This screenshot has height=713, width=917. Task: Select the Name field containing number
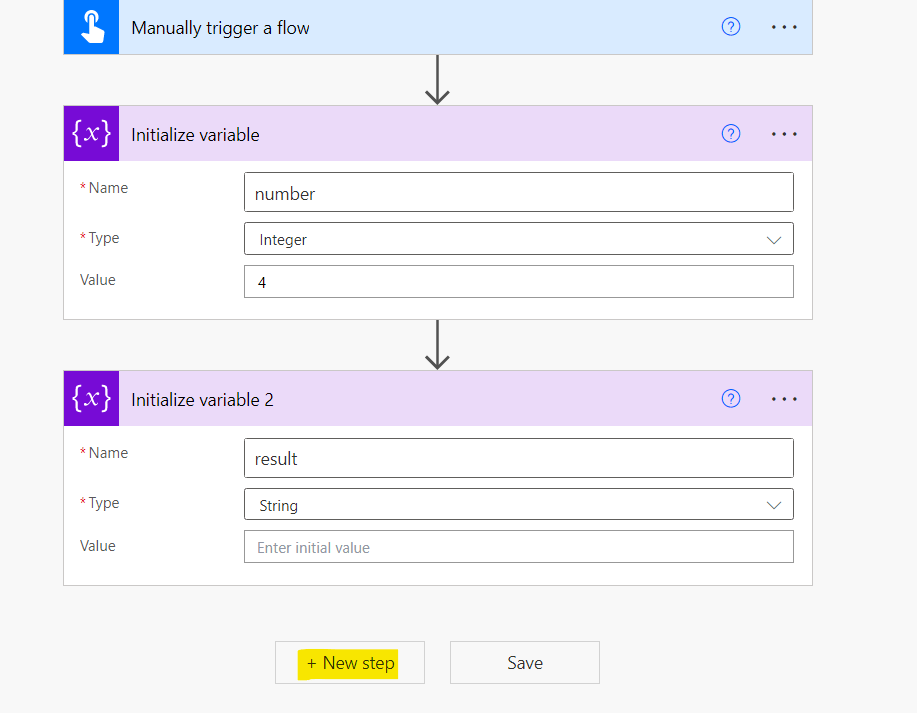coord(519,191)
